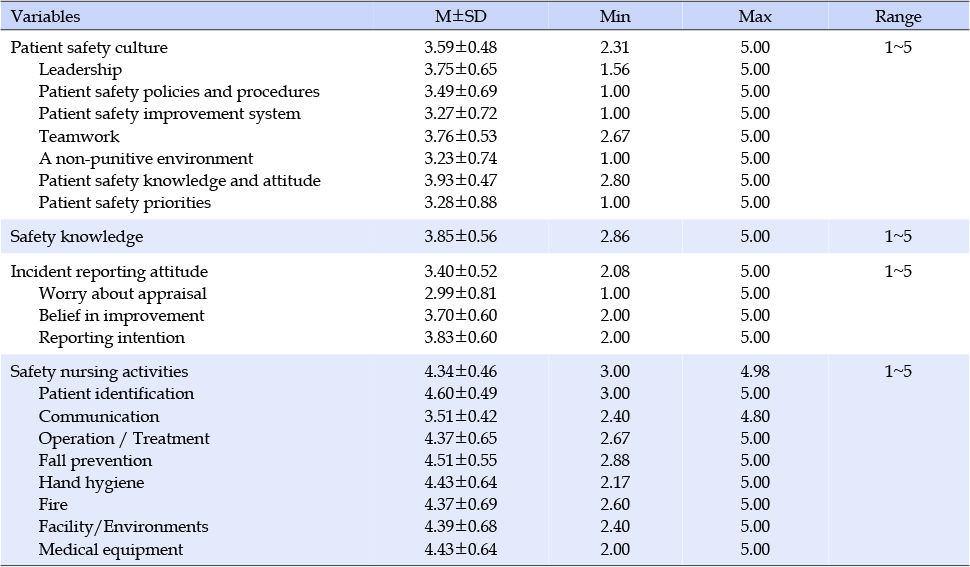970x567 pixels.
Task: Select the 'Safety knowledge' row label
Action: (x=77, y=237)
